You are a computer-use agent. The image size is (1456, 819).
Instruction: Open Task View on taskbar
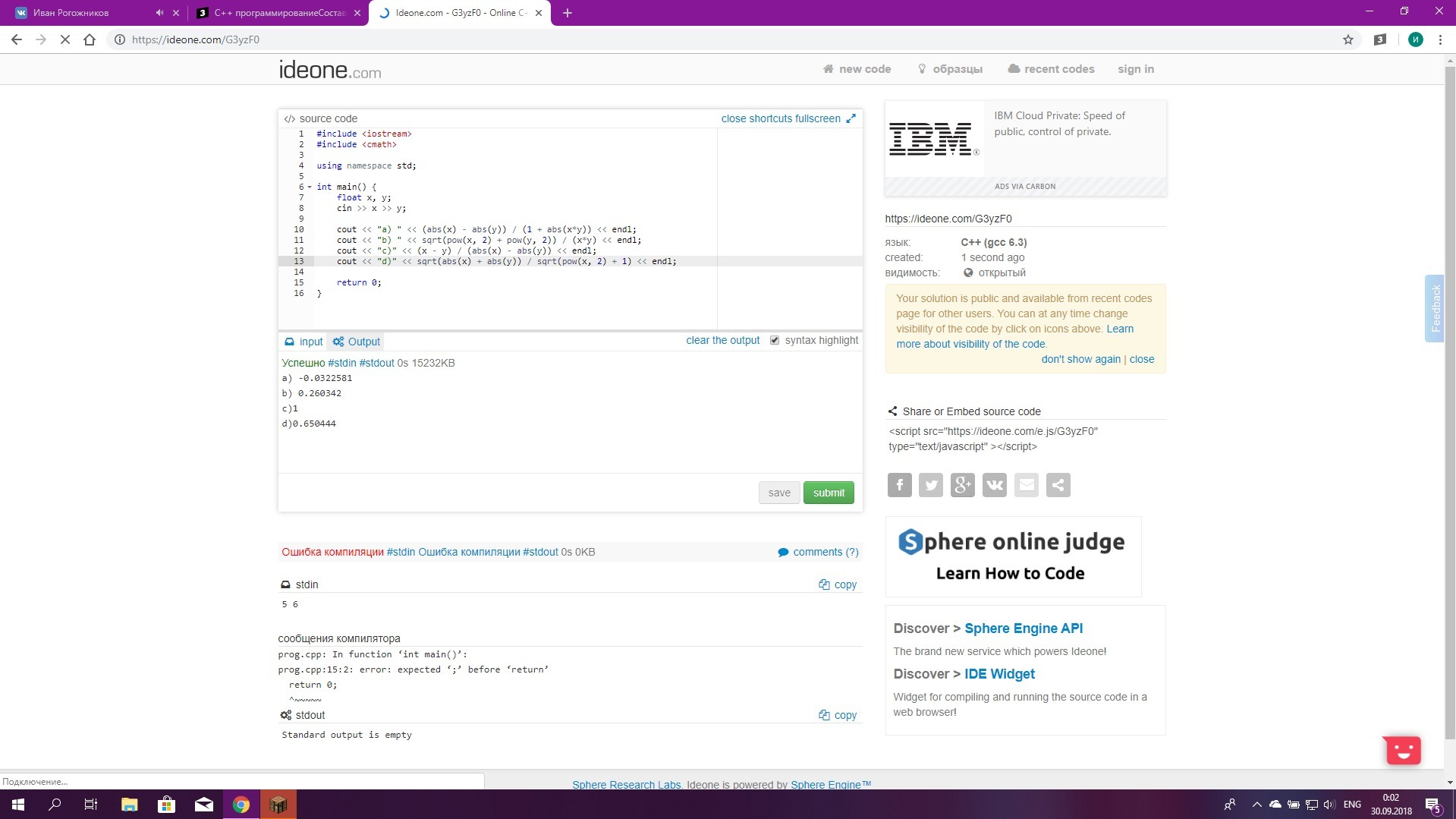[x=91, y=805]
